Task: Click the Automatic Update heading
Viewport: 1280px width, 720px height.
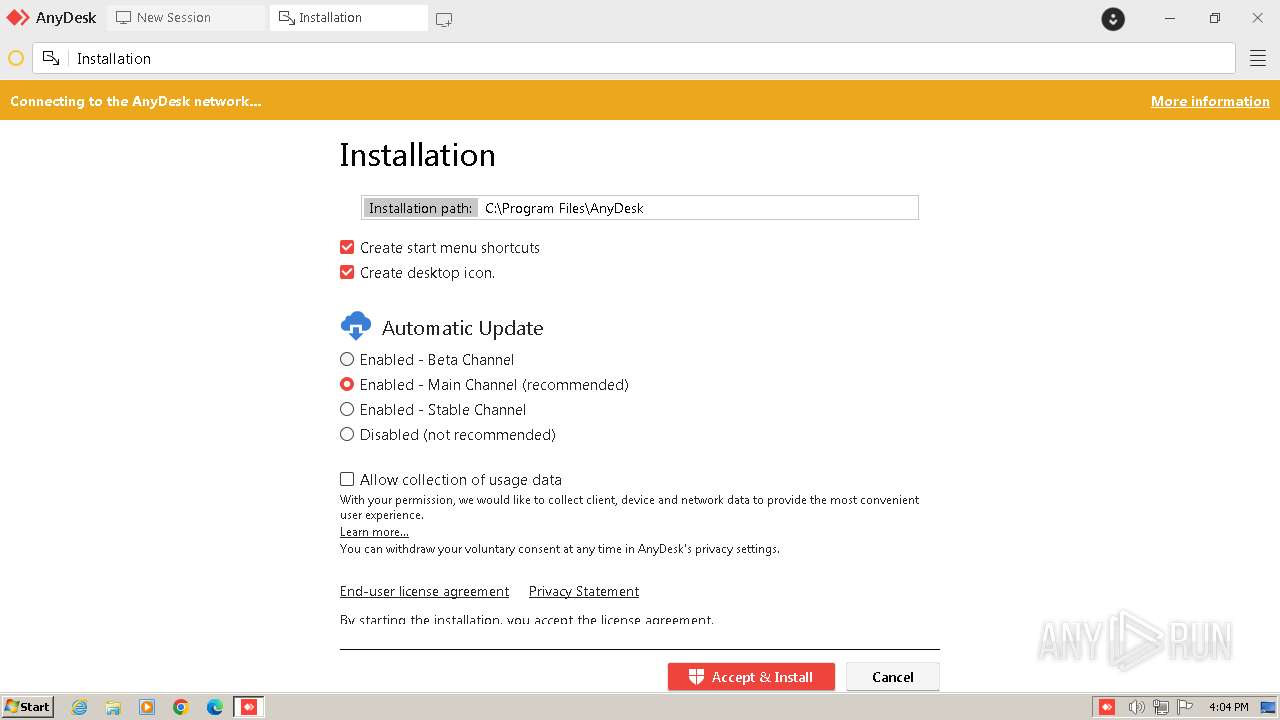Action: (x=462, y=328)
